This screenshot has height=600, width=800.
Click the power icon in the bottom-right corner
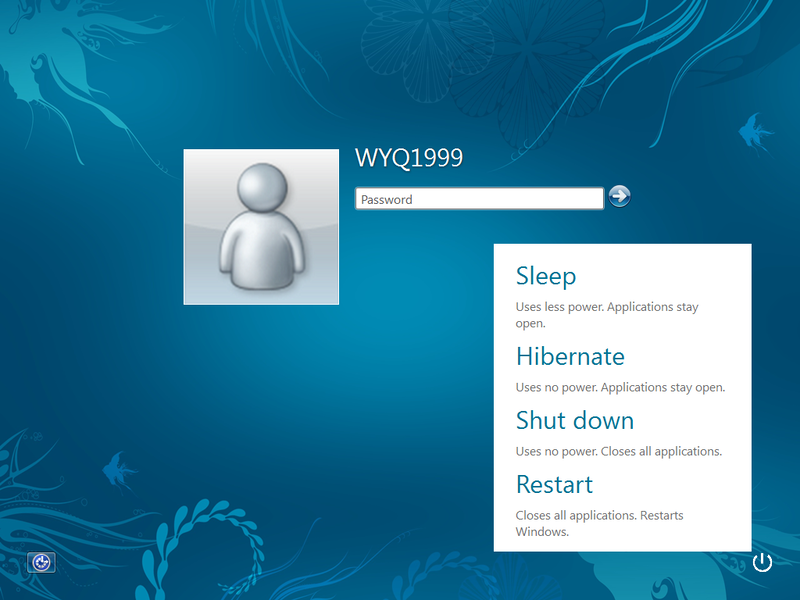(x=762, y=563)
